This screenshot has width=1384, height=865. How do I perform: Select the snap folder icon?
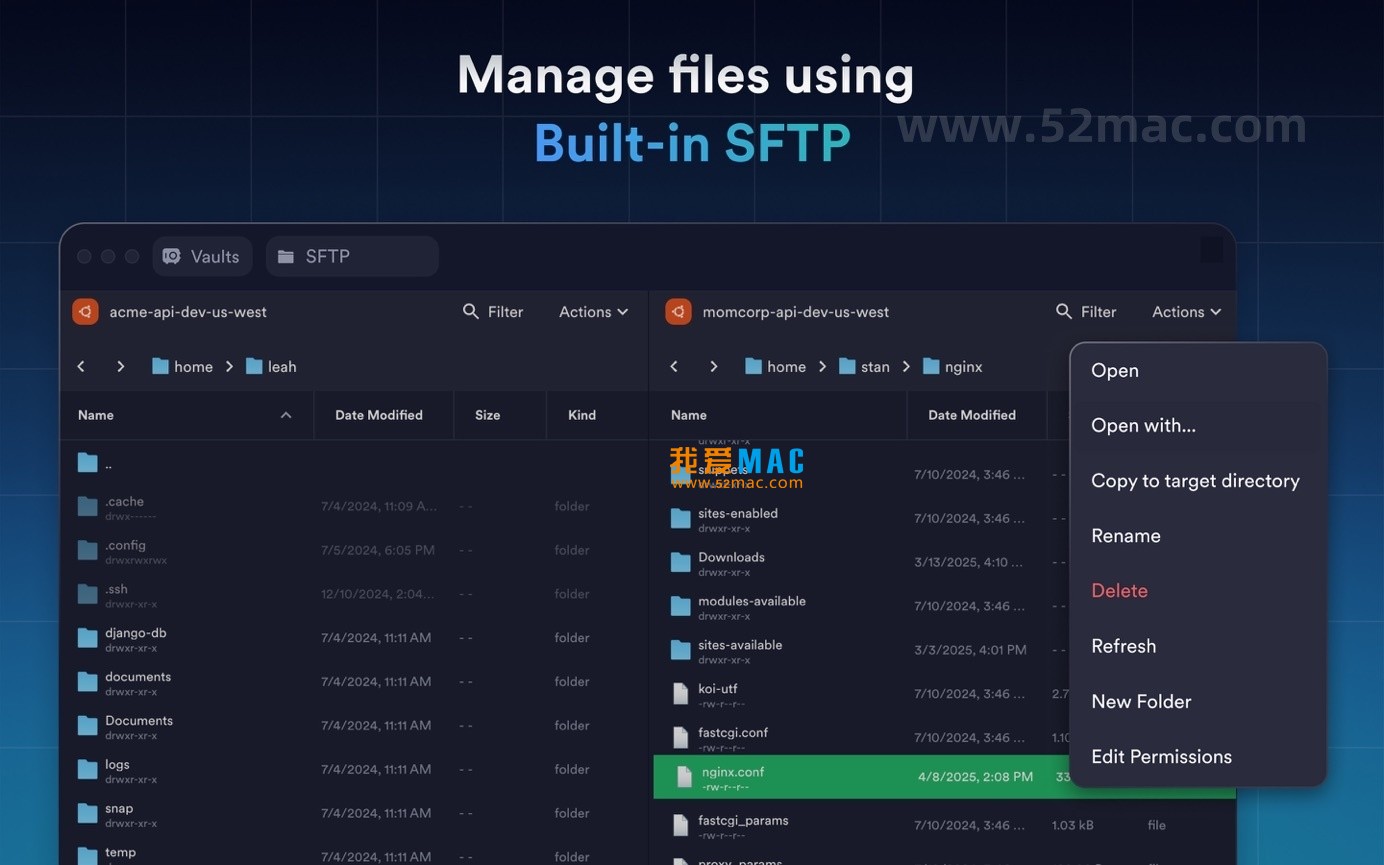(88, 814)
